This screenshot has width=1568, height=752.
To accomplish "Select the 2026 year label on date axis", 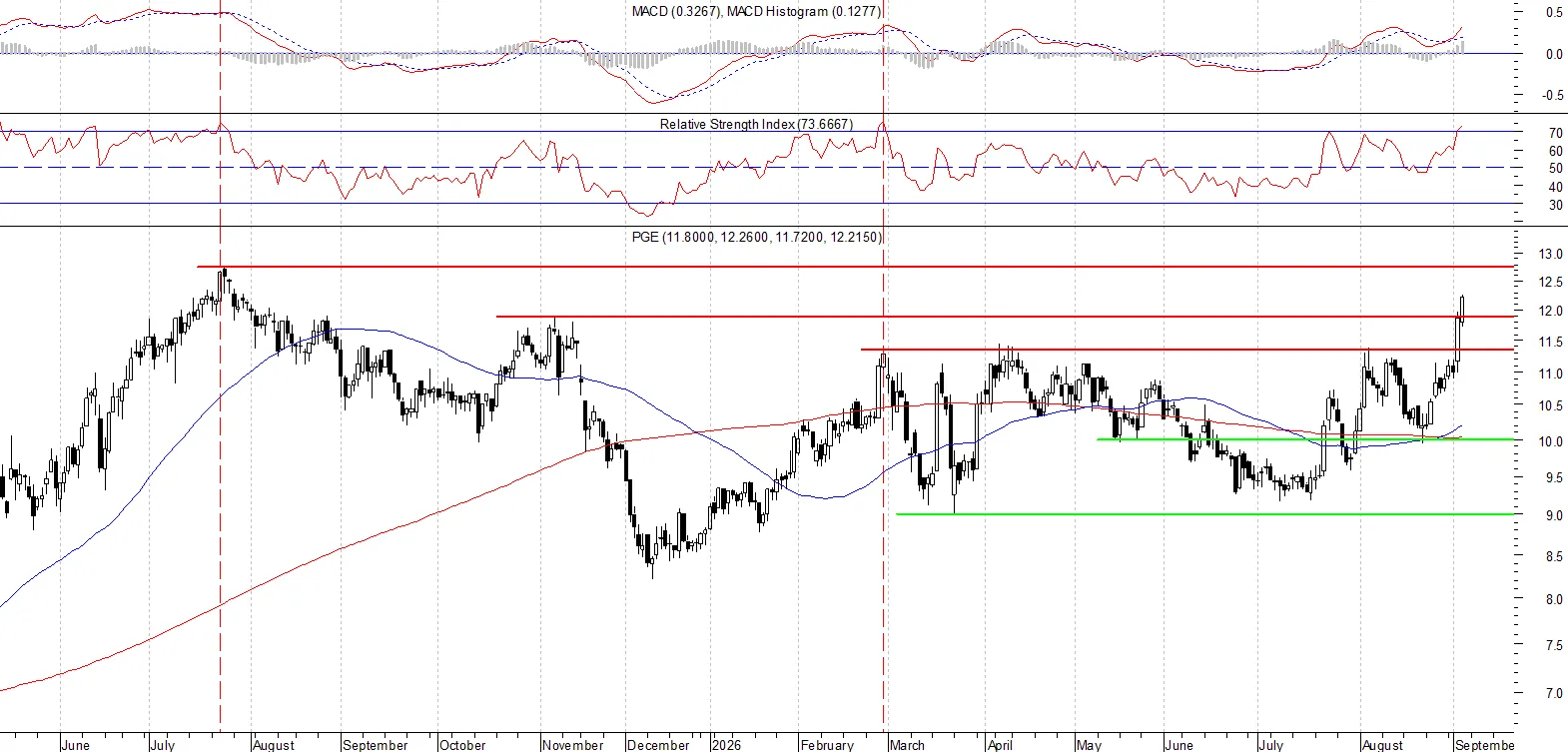I will tap(726, 745).
